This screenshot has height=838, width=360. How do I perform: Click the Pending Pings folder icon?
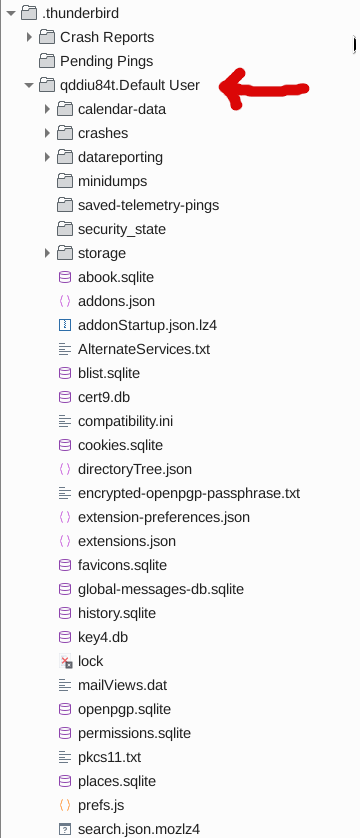pos(47,60)
